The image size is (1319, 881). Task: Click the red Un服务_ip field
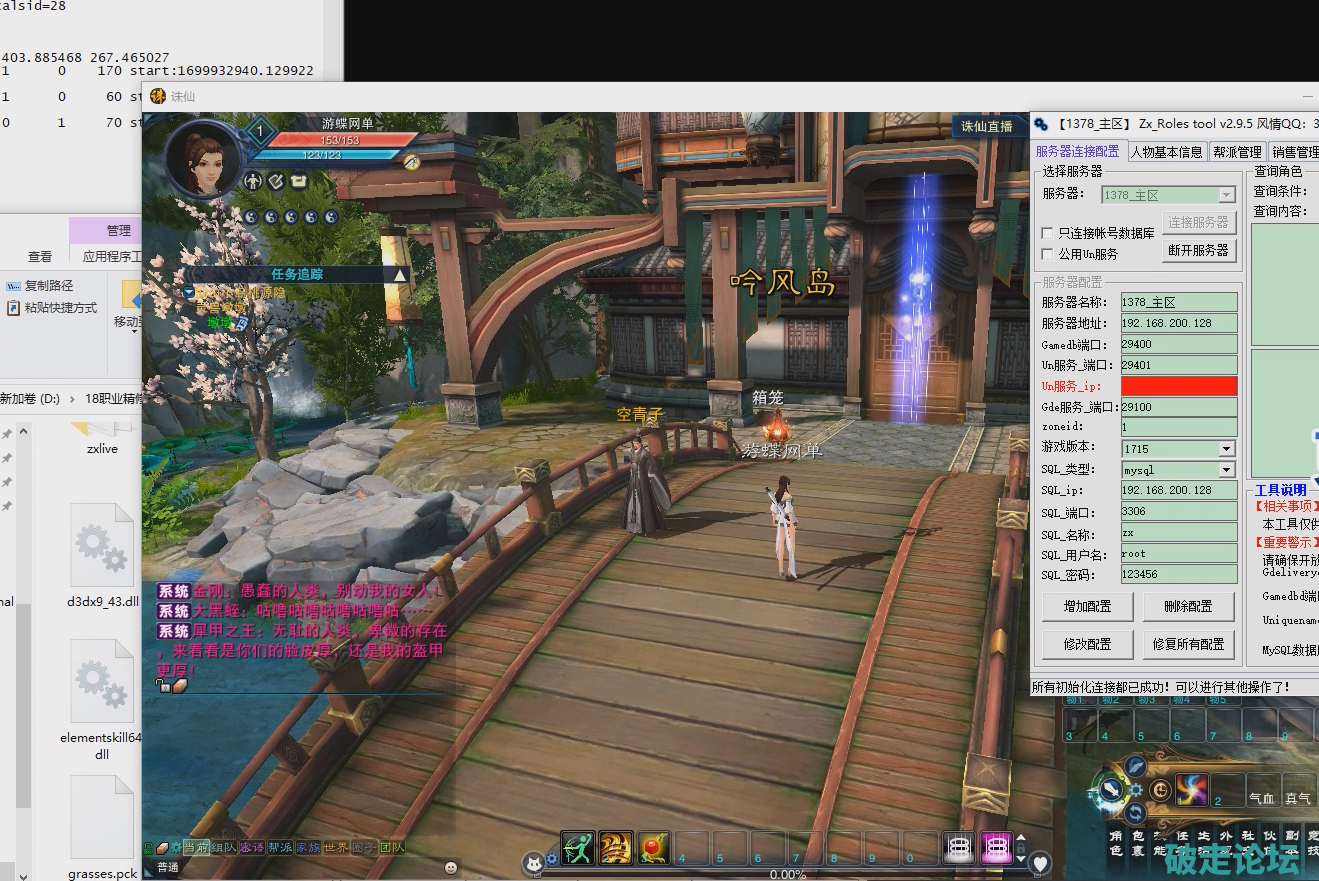click(1178, 386)
